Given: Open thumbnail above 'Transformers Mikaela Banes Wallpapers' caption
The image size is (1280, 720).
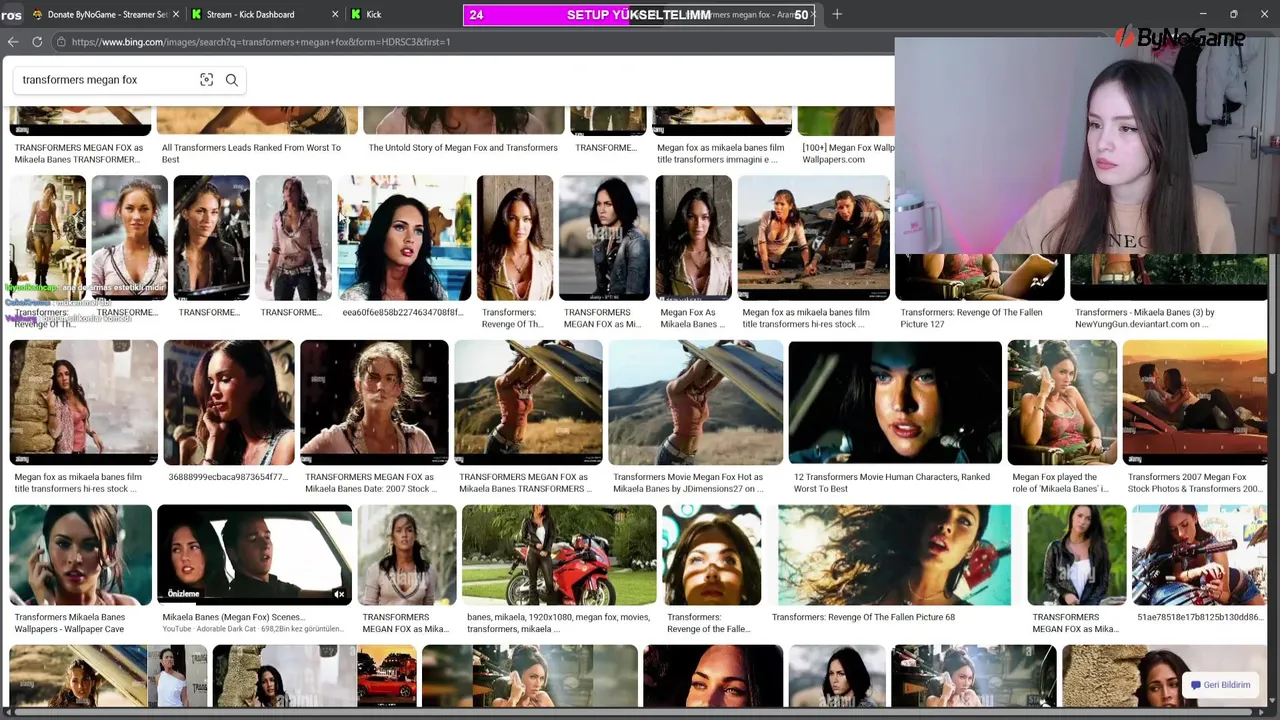Looking at the screenshot, I should pyautogui.click(x=81, y=555).
